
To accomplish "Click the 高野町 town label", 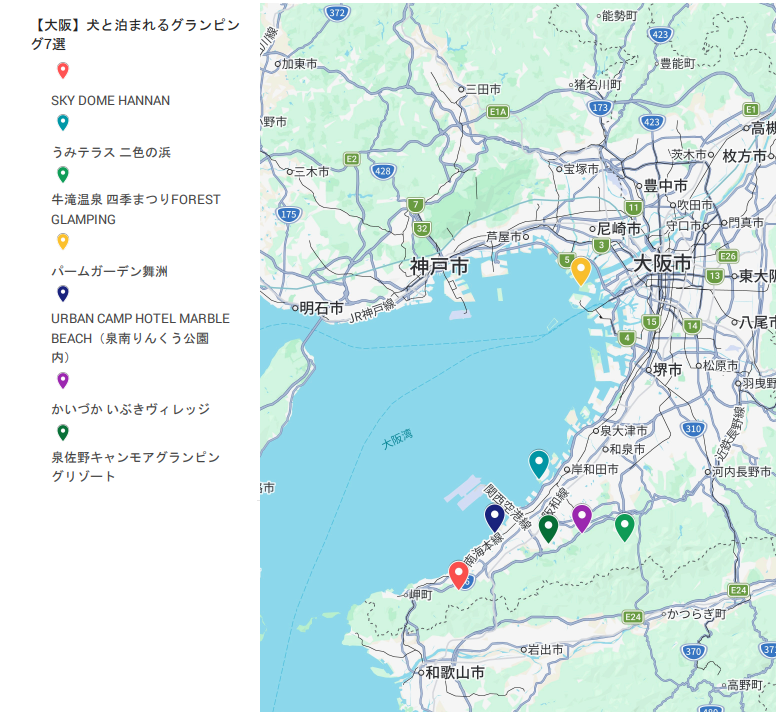I will click(x=745, y=685).
